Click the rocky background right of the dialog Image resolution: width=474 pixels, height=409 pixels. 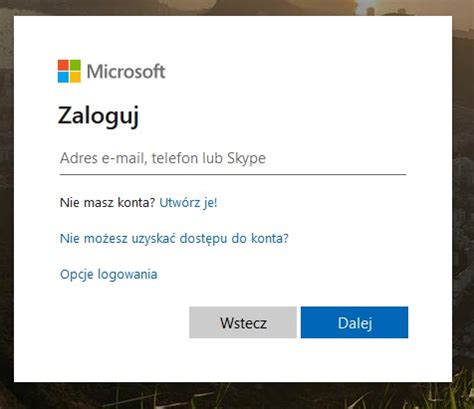(x=463, y=200)
